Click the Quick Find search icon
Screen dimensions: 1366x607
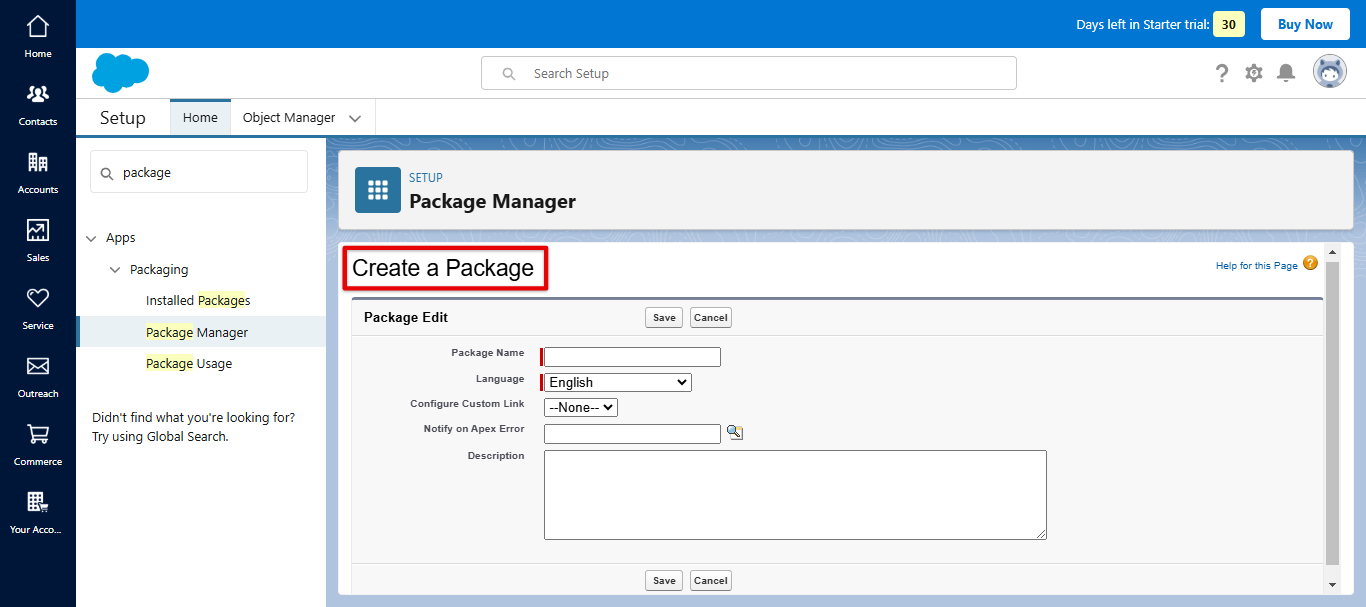(x=107, y=173)
